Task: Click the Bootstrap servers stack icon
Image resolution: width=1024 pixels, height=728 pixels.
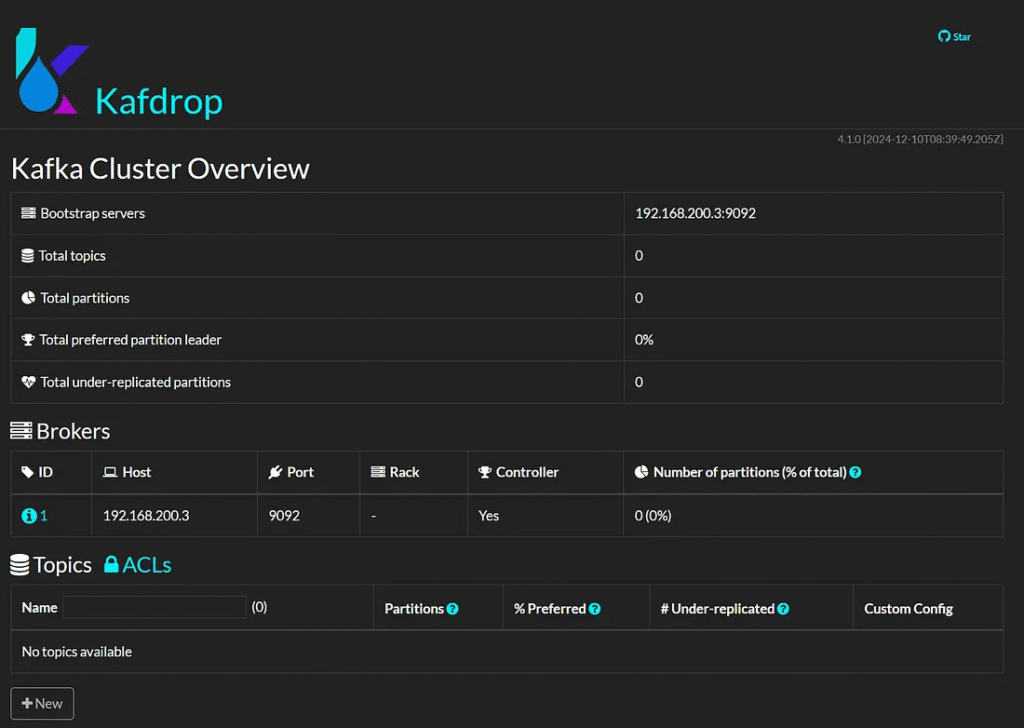Action: (x=28, y=213)
